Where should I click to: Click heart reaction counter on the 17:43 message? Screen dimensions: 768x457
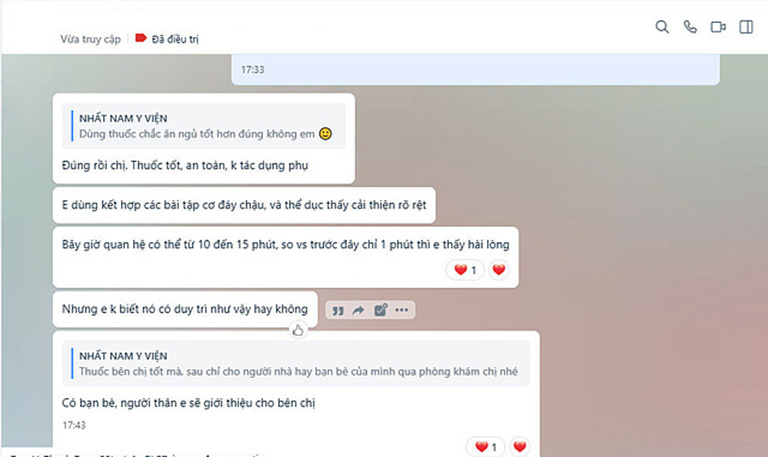[486, 447]
